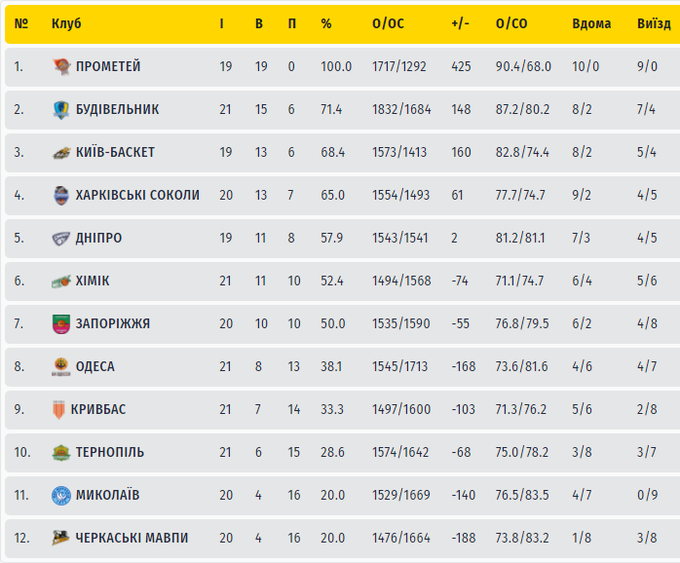680x563 pixels.
Task: Go to the ХАРКІВСЬКІ СОКОЛИ team page
Action: (x=138, y=196)
